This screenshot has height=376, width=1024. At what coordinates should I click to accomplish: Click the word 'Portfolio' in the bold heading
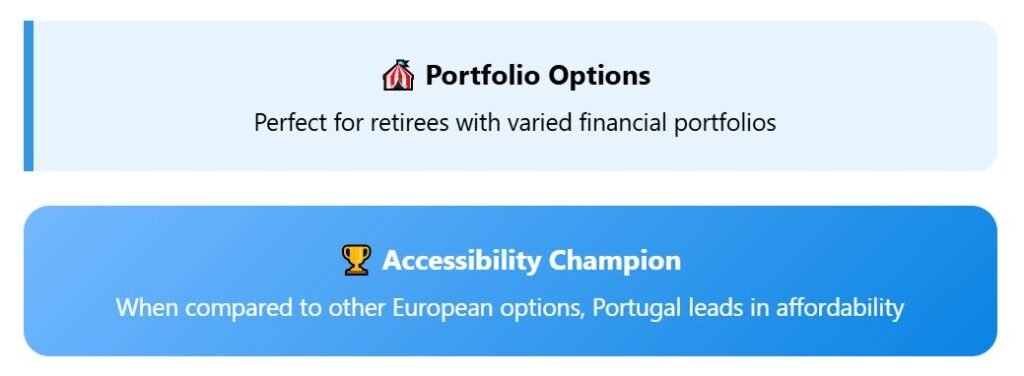tap(483, 76)
